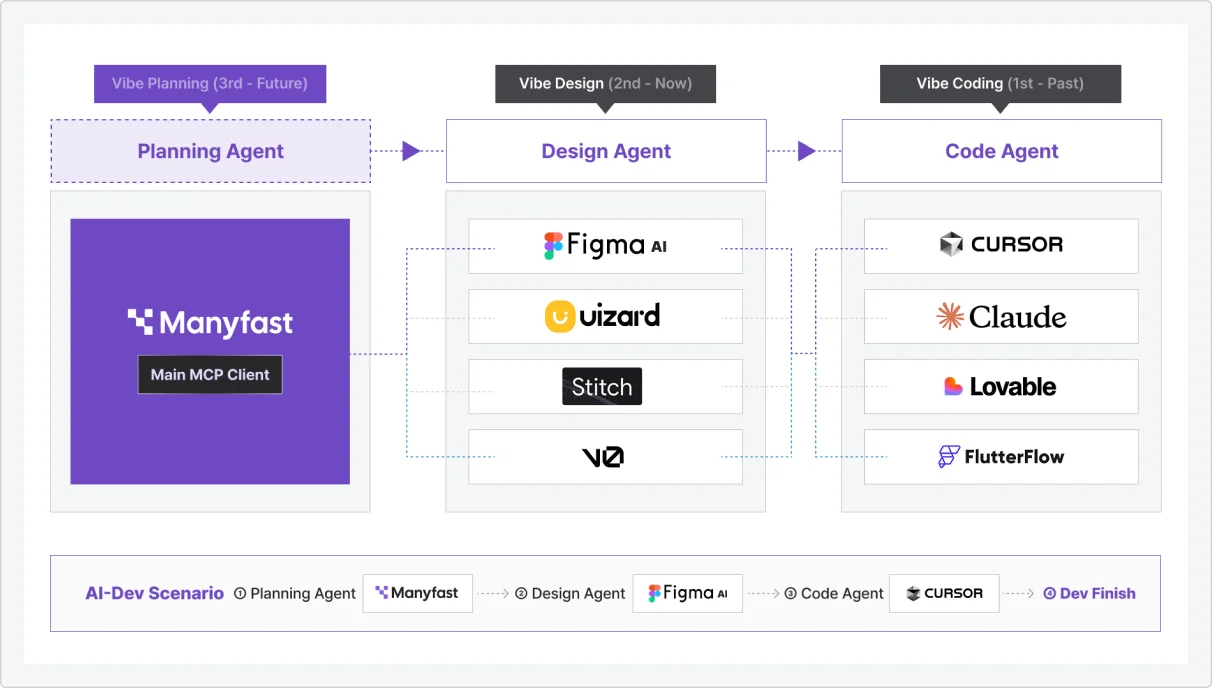Click the Design Agent header box
Screen dimensions: 1212x688
coord(606,151)
